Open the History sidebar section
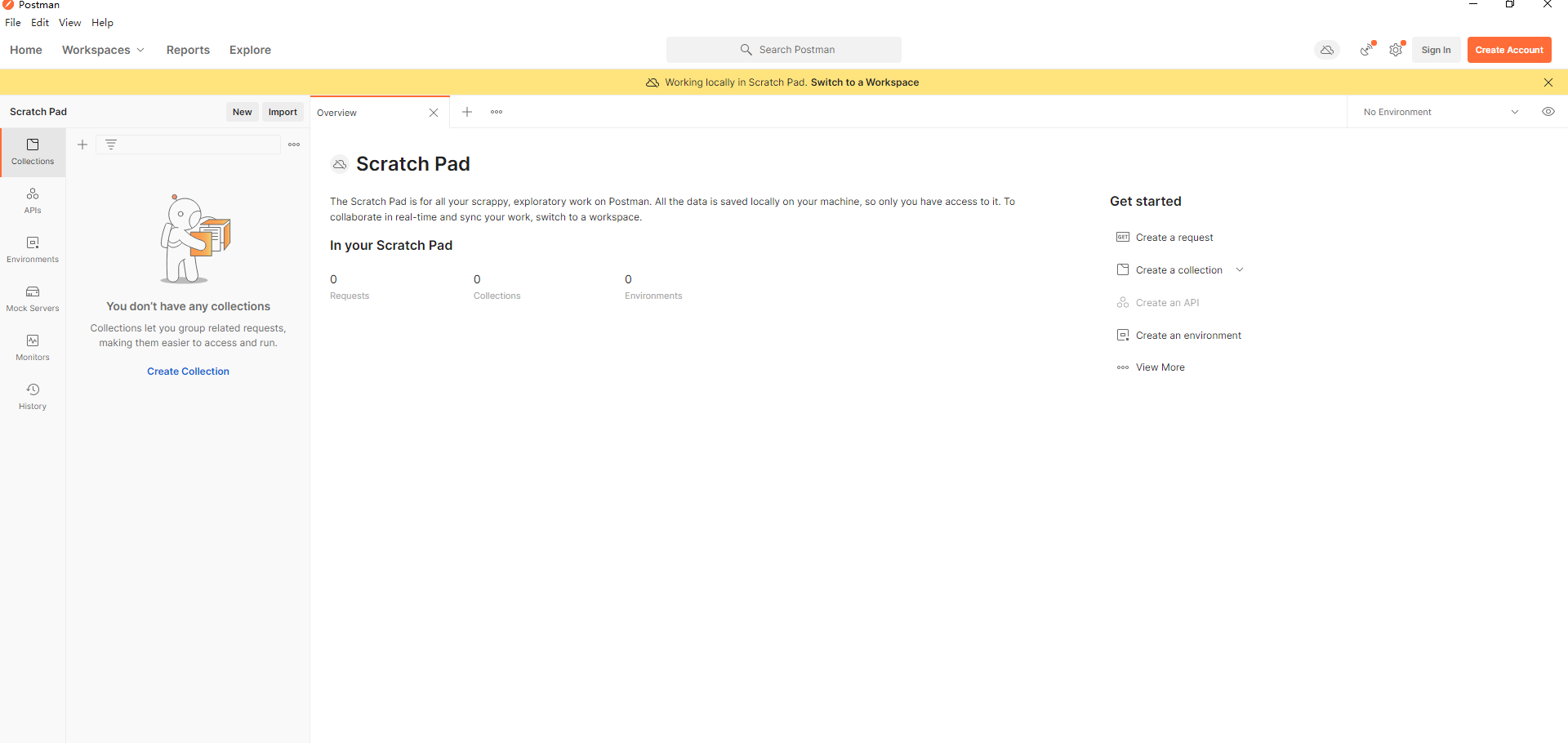1568x743 pixels. tap(33, 397)
